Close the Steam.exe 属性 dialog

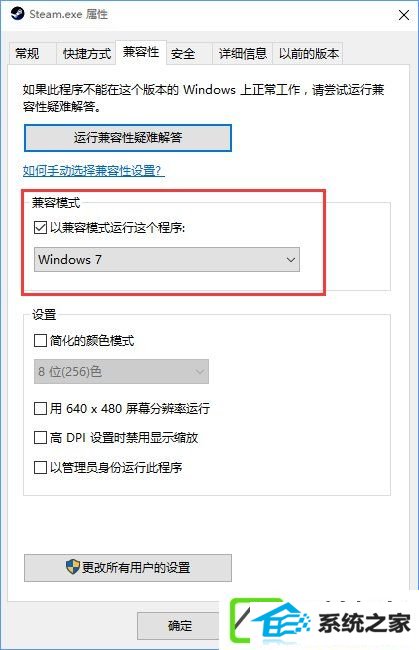pyautogui.click(x=404, y=15)
